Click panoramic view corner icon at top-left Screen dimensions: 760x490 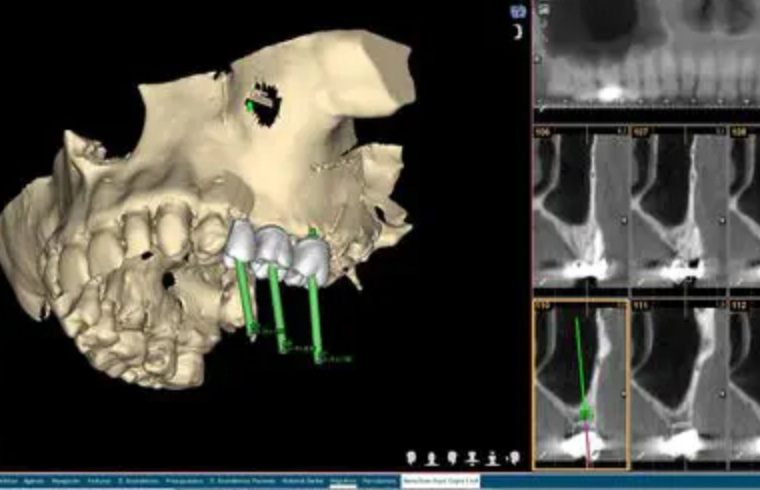(543, 10)
